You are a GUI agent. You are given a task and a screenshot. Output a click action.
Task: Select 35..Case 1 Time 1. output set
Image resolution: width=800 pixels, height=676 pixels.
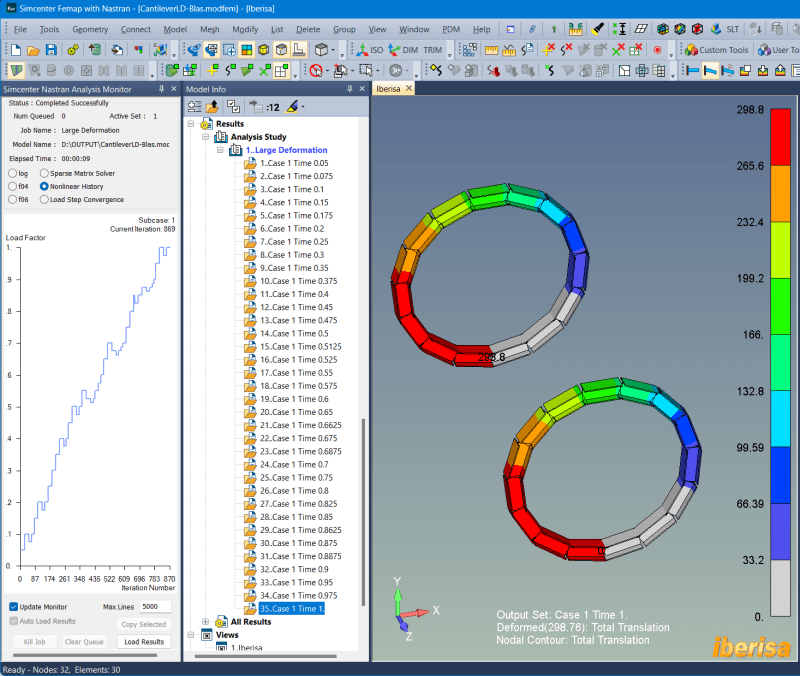pyautogui.click(x=291, y=609)
